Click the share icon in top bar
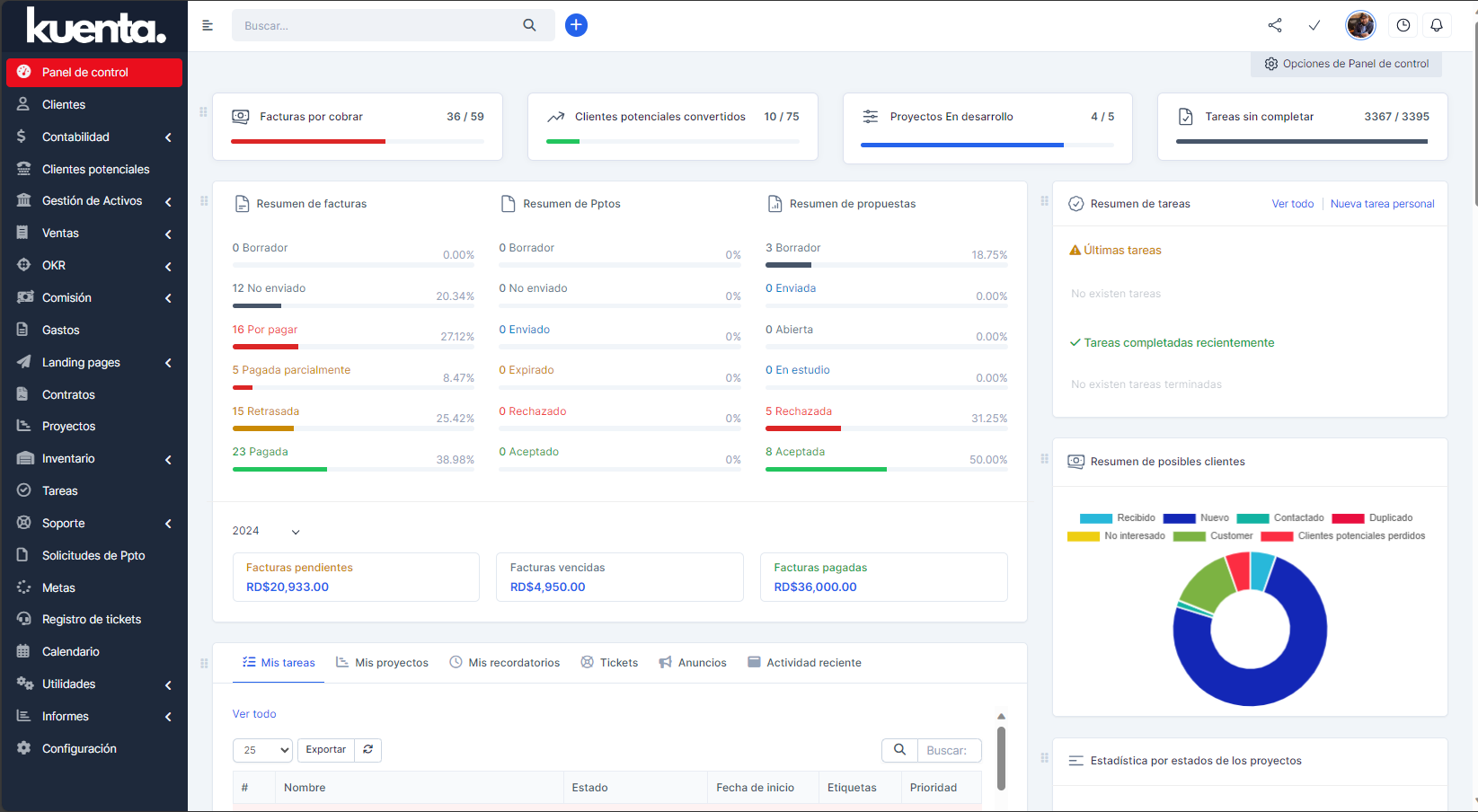 coord(1274,25)
